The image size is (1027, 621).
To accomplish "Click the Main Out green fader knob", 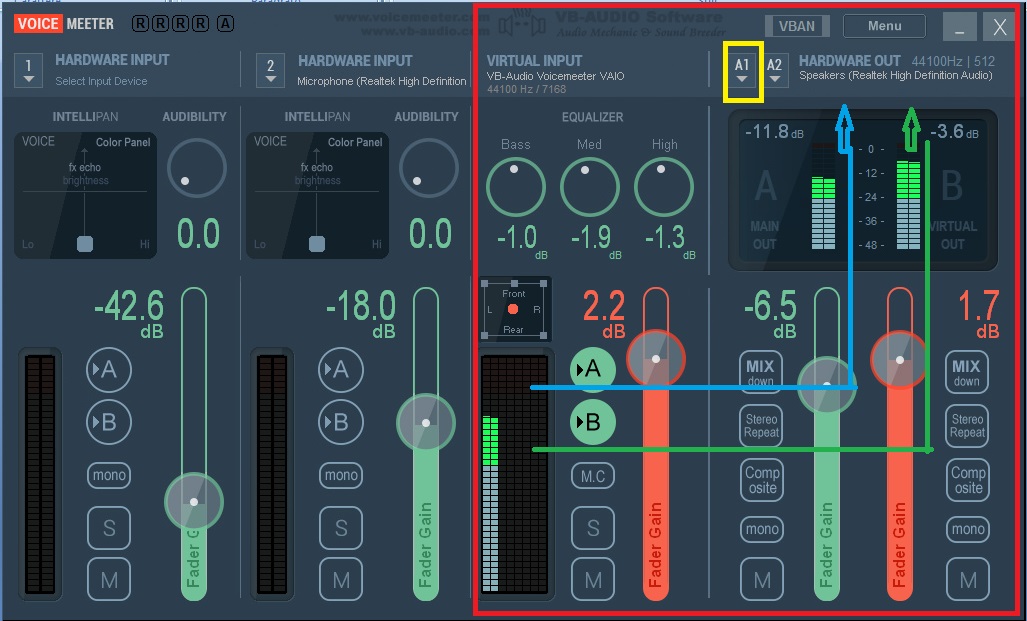I will 827,386.
